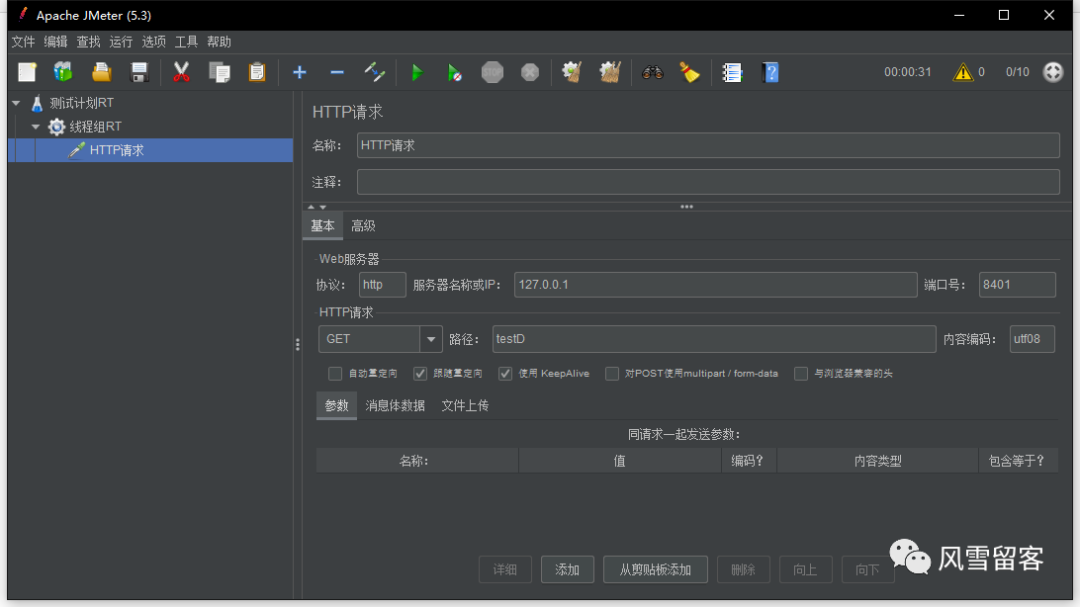Click the 详细 button

[x=505, y=570]
